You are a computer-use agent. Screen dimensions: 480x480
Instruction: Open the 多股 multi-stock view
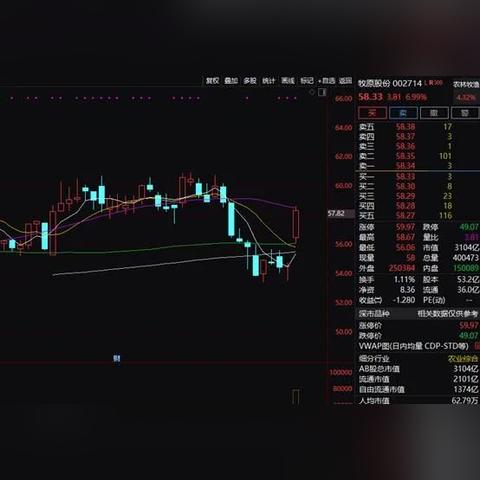(250, 81)
